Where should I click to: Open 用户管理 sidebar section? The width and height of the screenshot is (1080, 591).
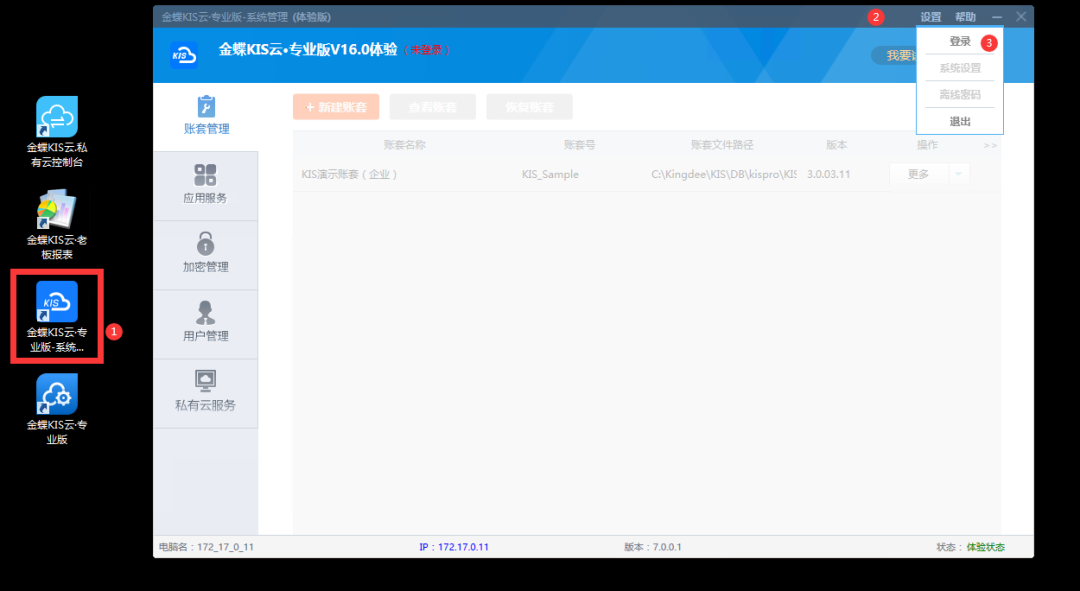coord(206,324)
